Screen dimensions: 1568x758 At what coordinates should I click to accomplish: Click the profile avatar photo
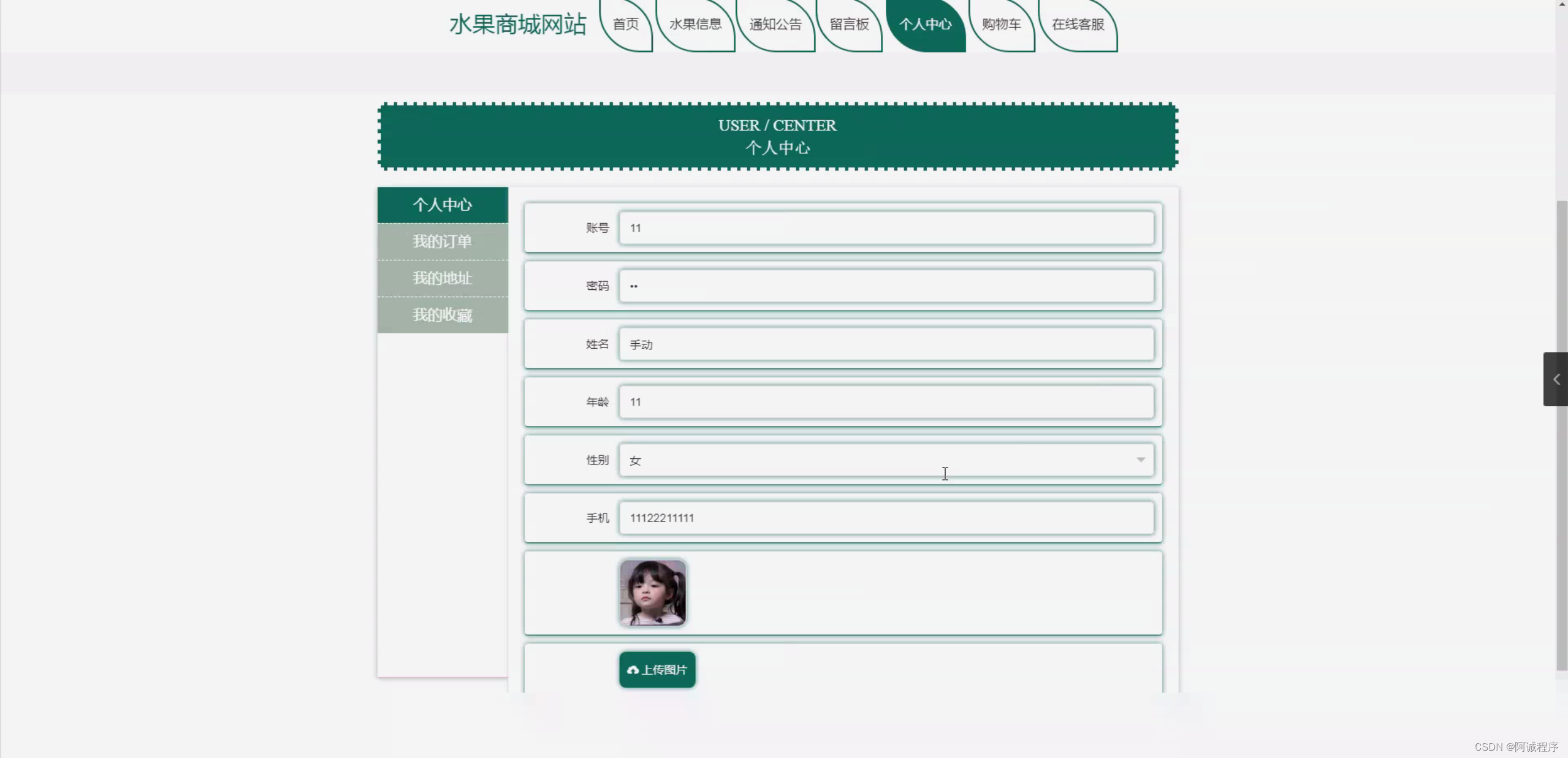(652, 591)
